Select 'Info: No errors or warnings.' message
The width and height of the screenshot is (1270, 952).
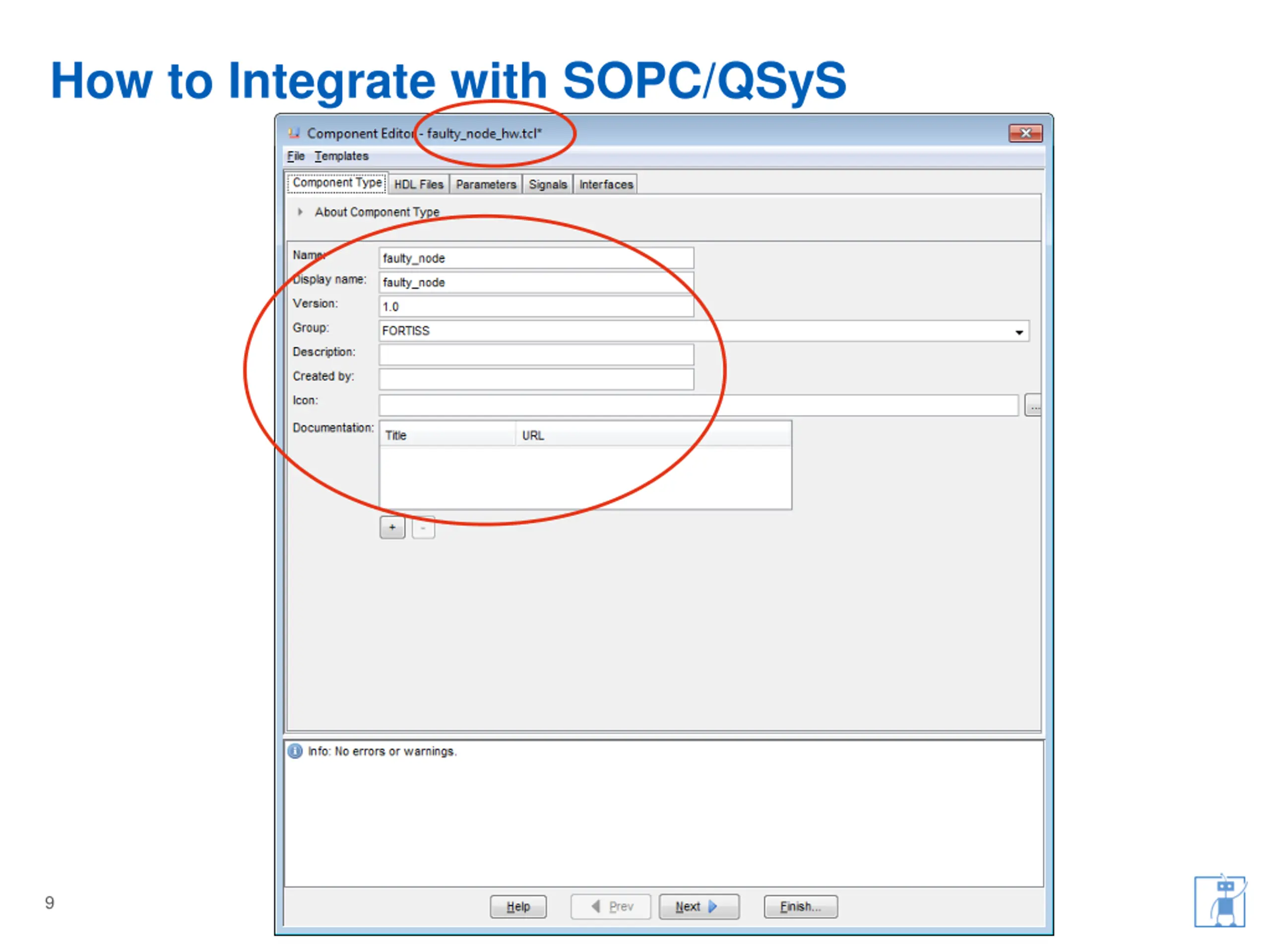[x=382, y=751]
